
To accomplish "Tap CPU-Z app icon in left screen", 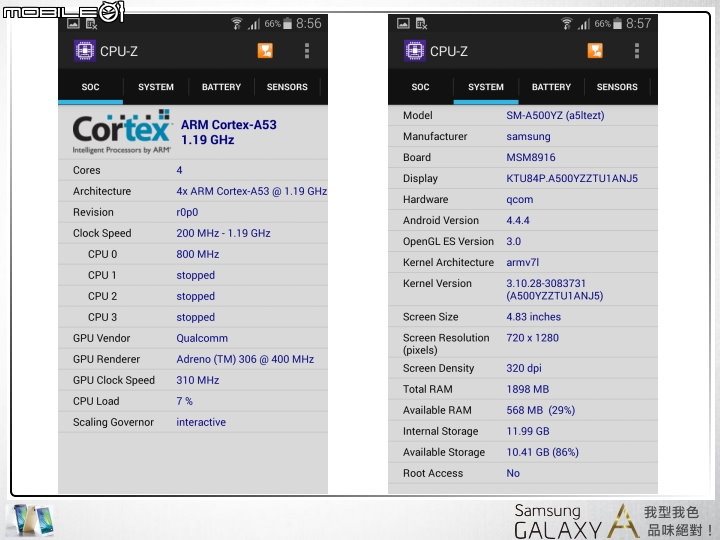I will [84, 51].
